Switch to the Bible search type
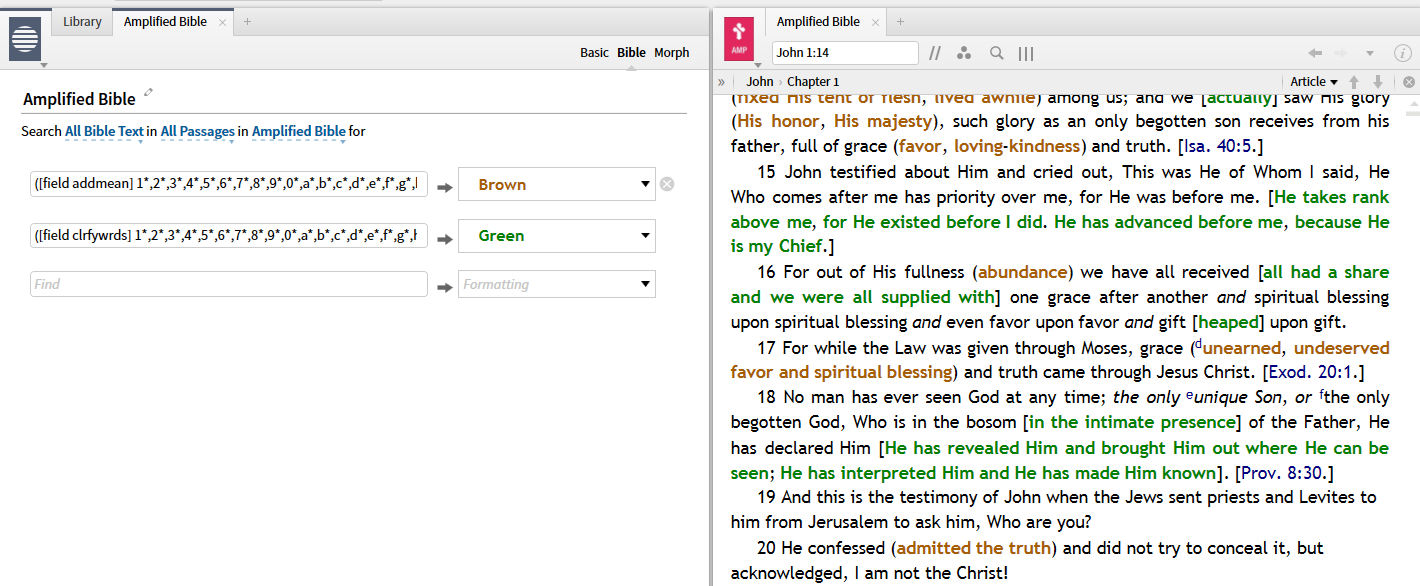 [631, 53]
